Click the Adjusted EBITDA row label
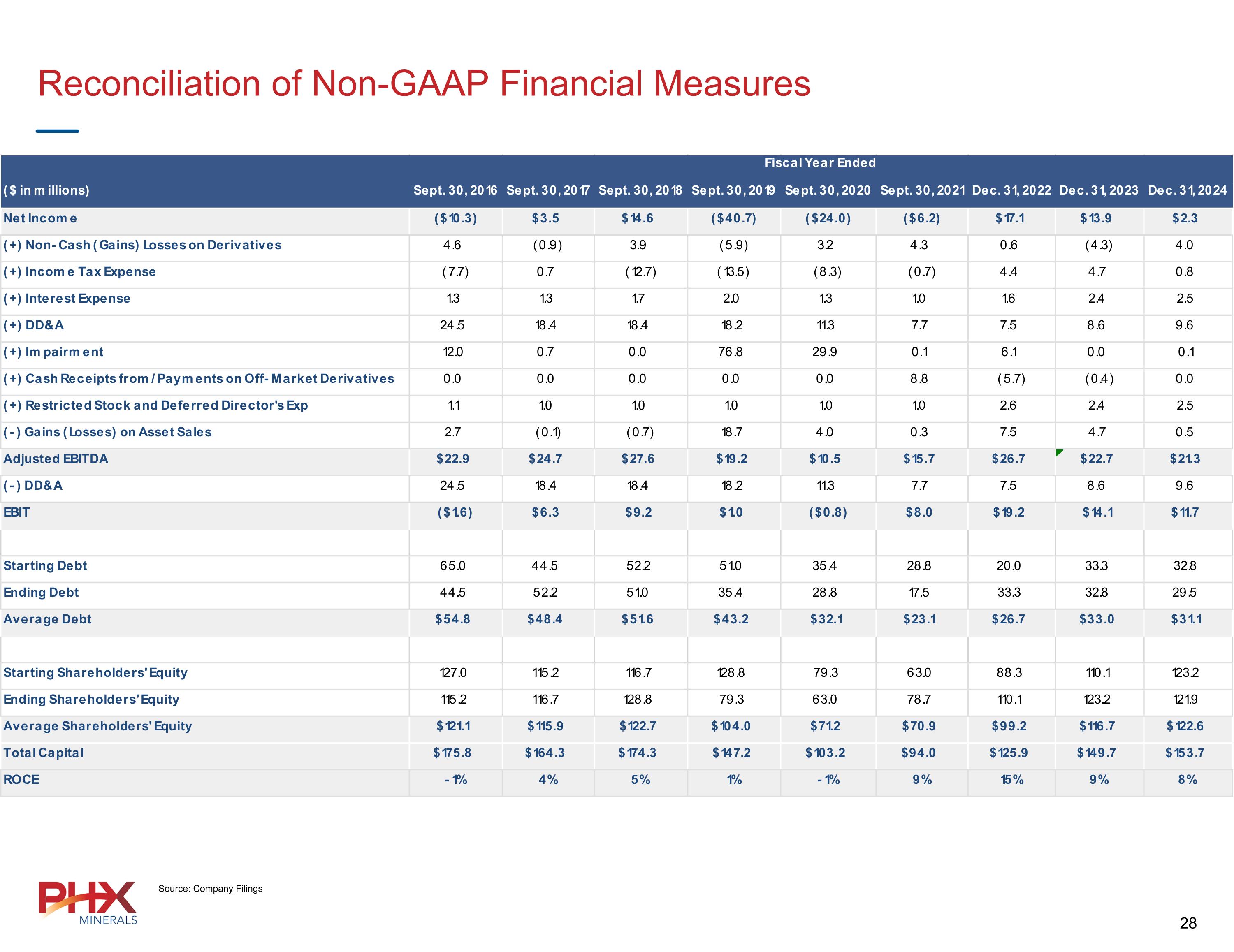 (56, 459)
